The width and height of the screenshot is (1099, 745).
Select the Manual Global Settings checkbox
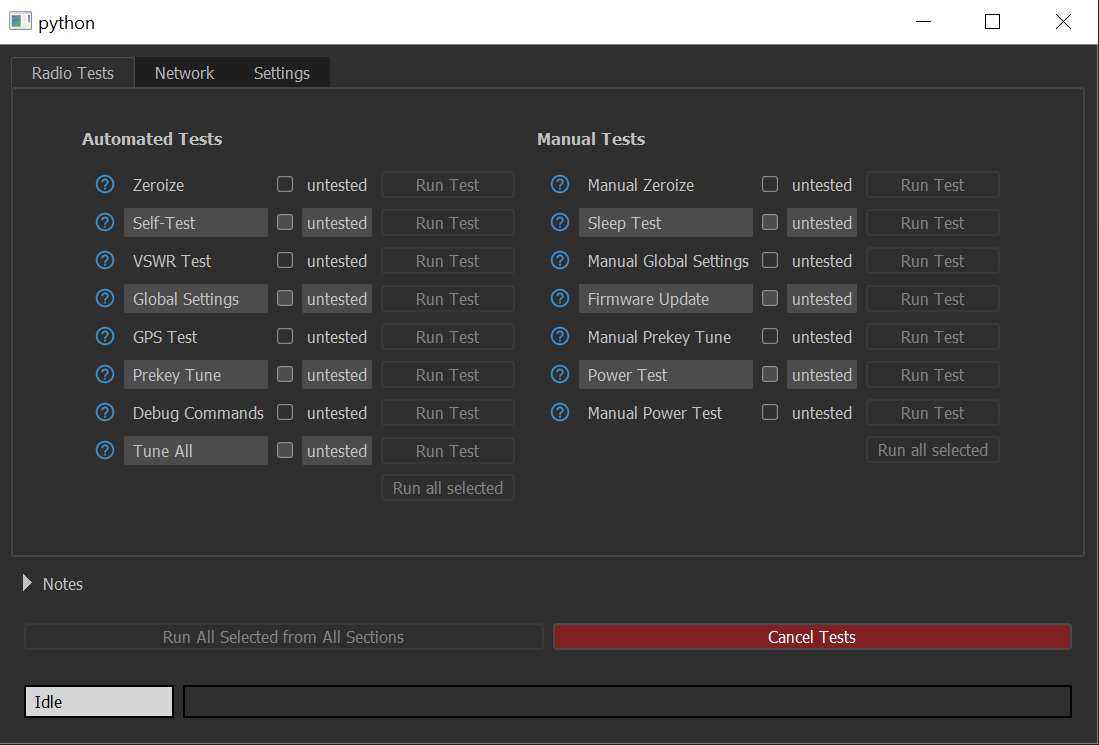770,261
